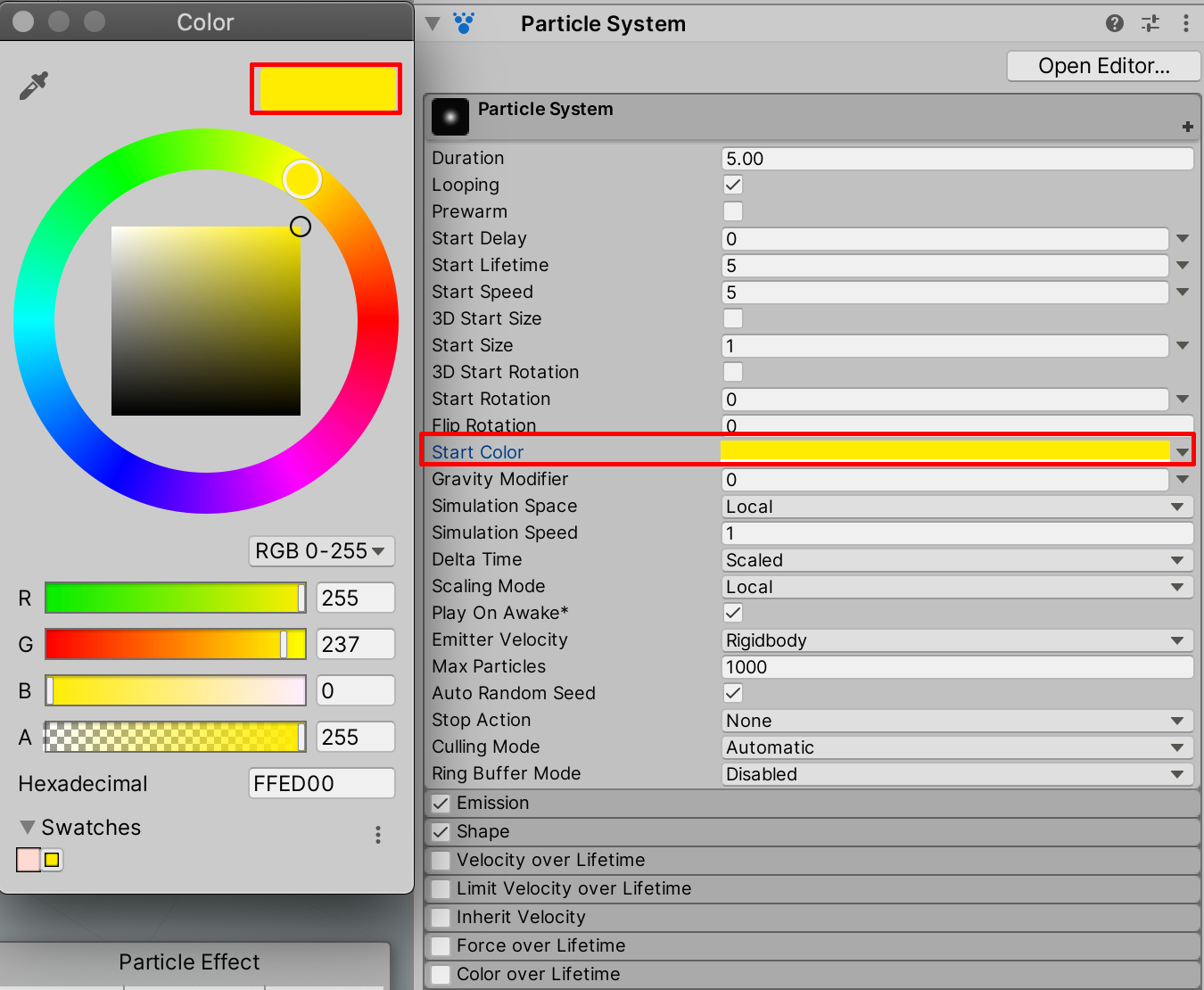Image resolution: width=1204 pixels, height=990 pixels.
Task: Click the Hexadecimal color input field
Action: point(321,784)
